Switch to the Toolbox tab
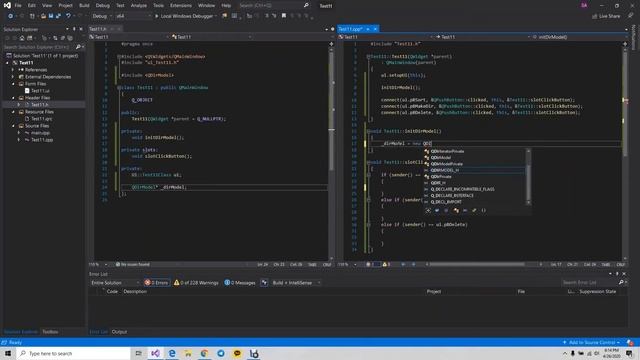This screenshot has height=360, width=640. pos(50,332)
